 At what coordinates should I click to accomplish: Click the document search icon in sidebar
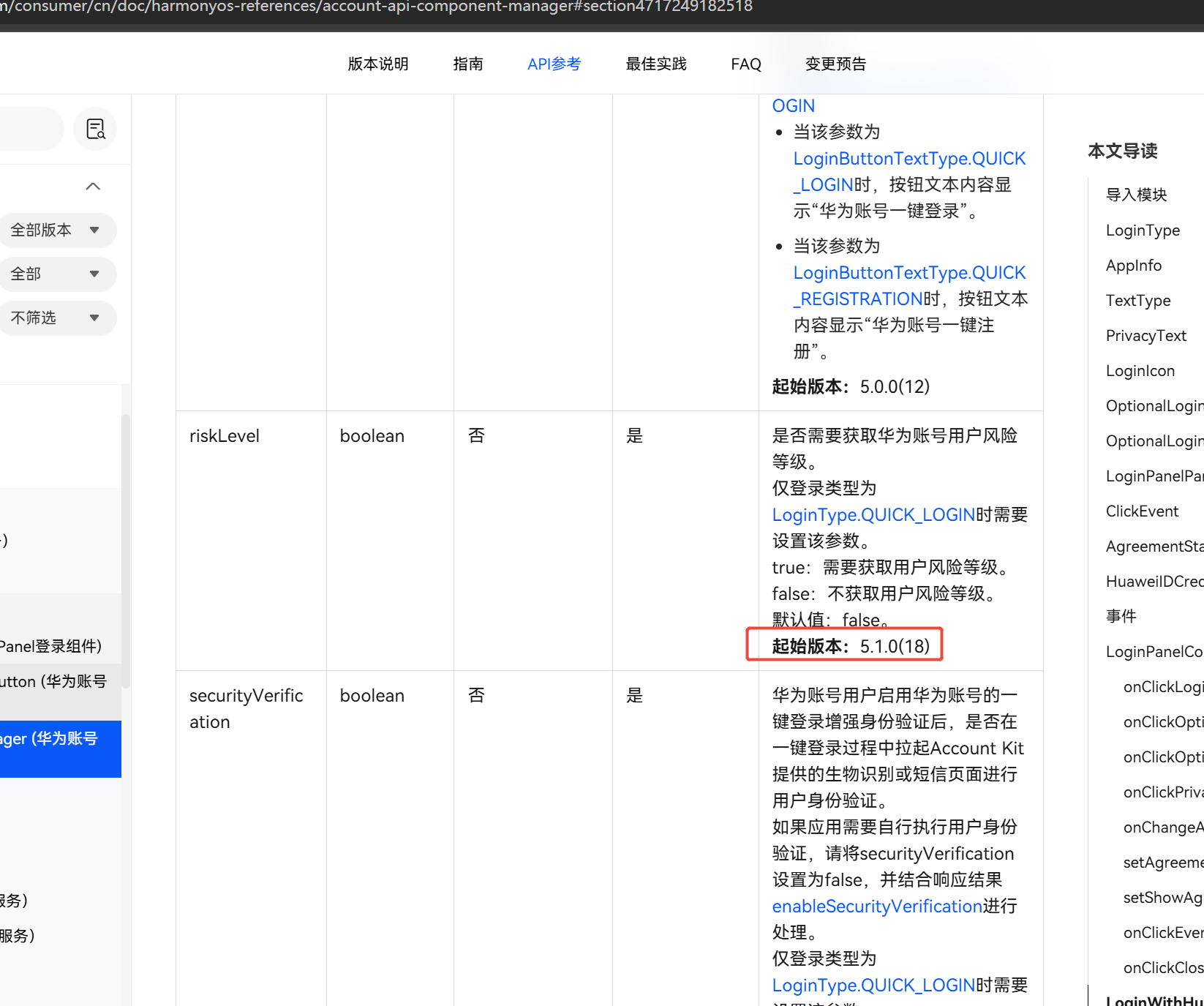coord(95,129)
